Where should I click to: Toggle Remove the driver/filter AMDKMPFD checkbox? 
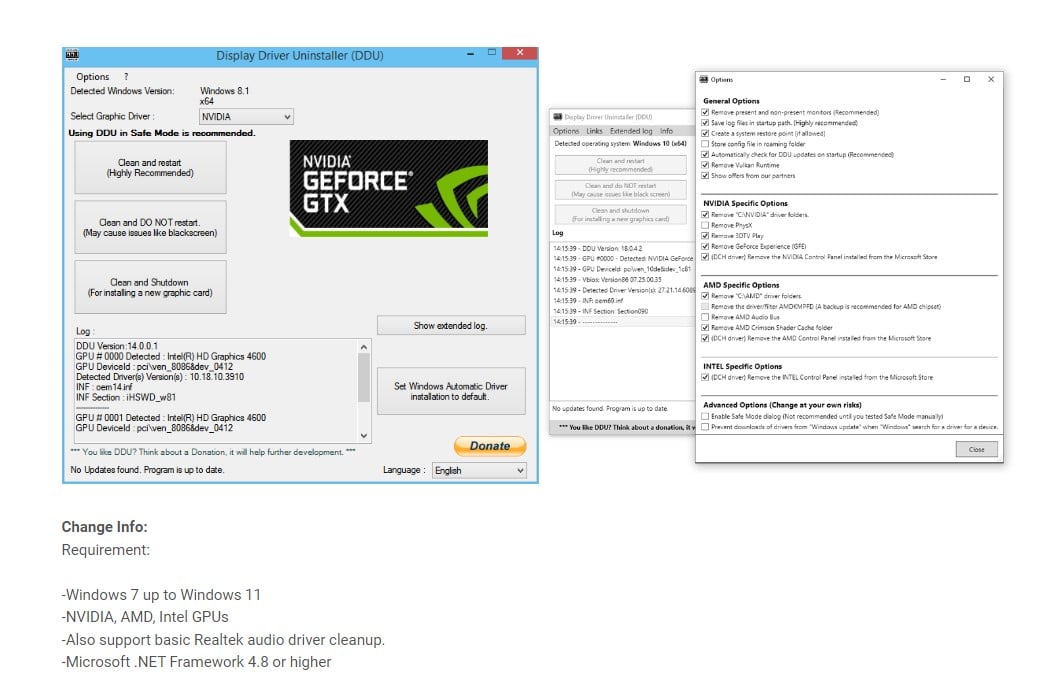tap(705, 307)
